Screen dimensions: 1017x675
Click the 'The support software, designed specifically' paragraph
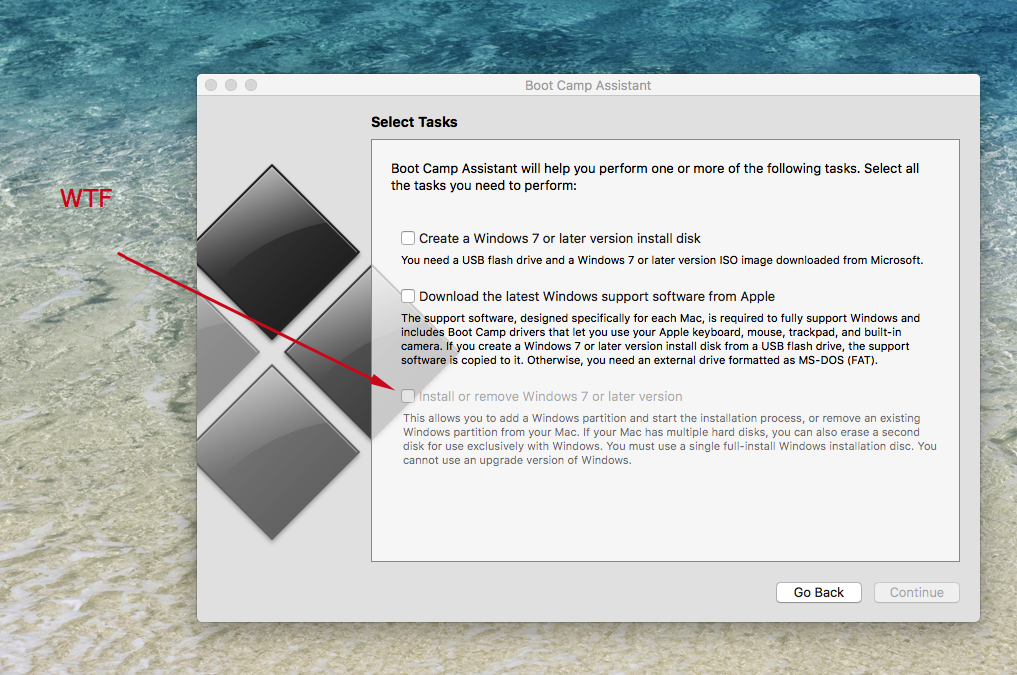660,339
